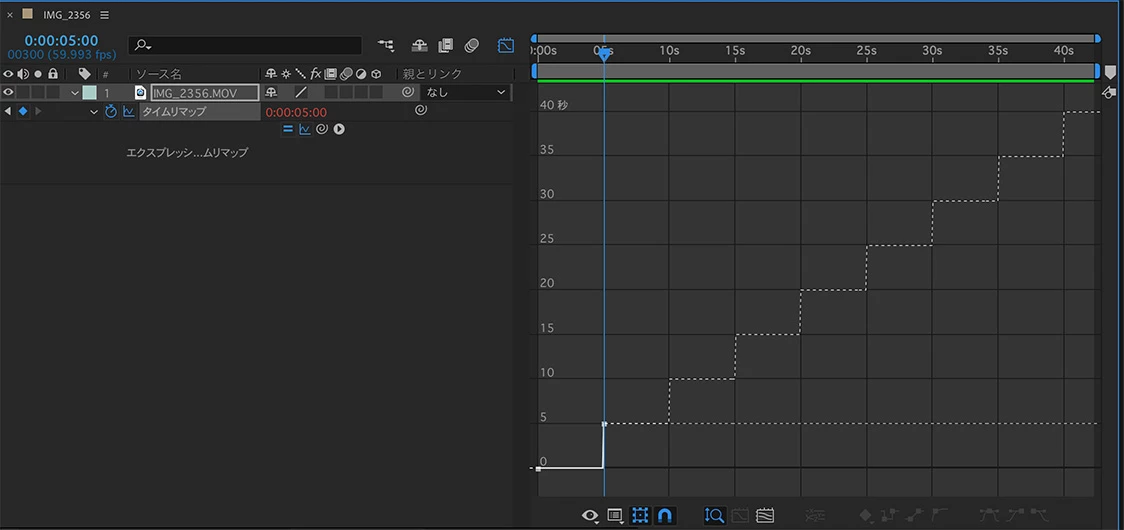1124x530 pixels.
Task: Click the composition marker bin icon
Action: tap(1110, 72)
